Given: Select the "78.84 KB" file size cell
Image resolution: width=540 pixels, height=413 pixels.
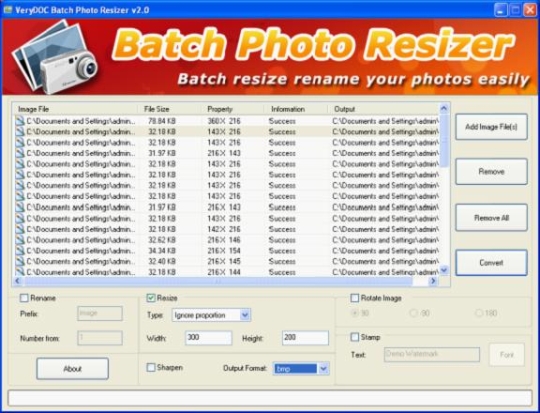Looking at the screenshot, I should 162,121.
